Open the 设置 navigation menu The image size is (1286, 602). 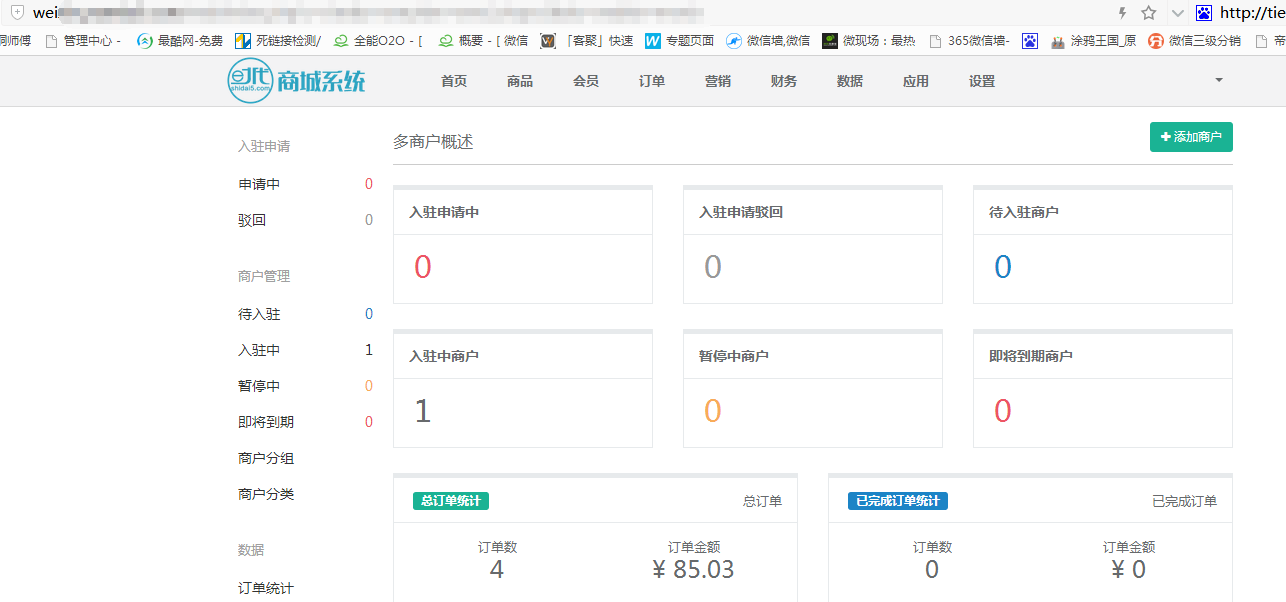coord(982,81)
